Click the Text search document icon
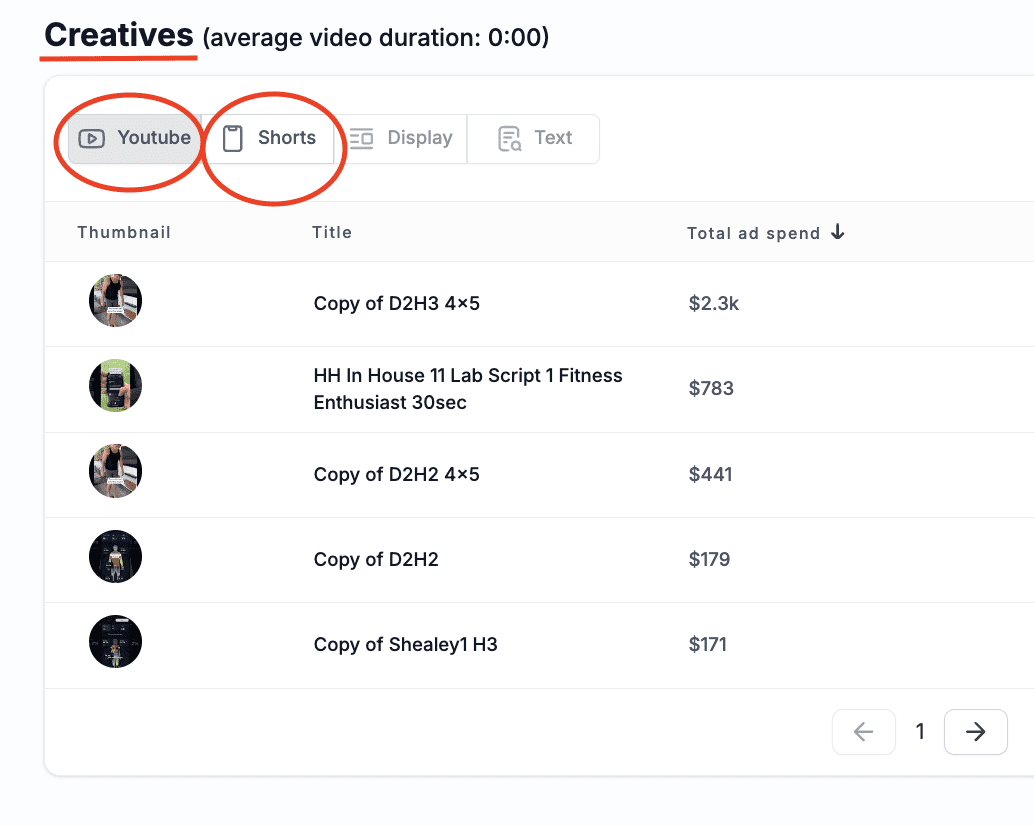The image size is (1034, 826). pyautogui.click(x=510, y=139)
